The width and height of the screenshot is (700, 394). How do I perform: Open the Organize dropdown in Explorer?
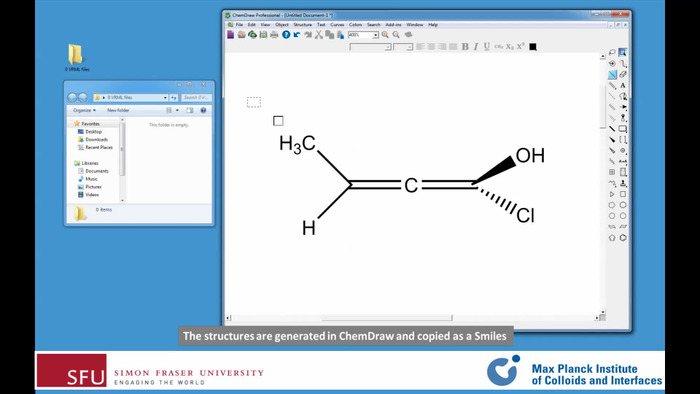(x=84, y=110)
